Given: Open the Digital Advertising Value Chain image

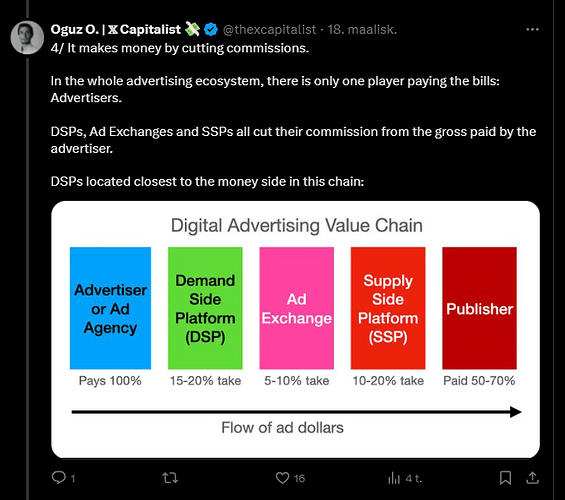Looking at the screenshot, I should [x=295, y=330].
